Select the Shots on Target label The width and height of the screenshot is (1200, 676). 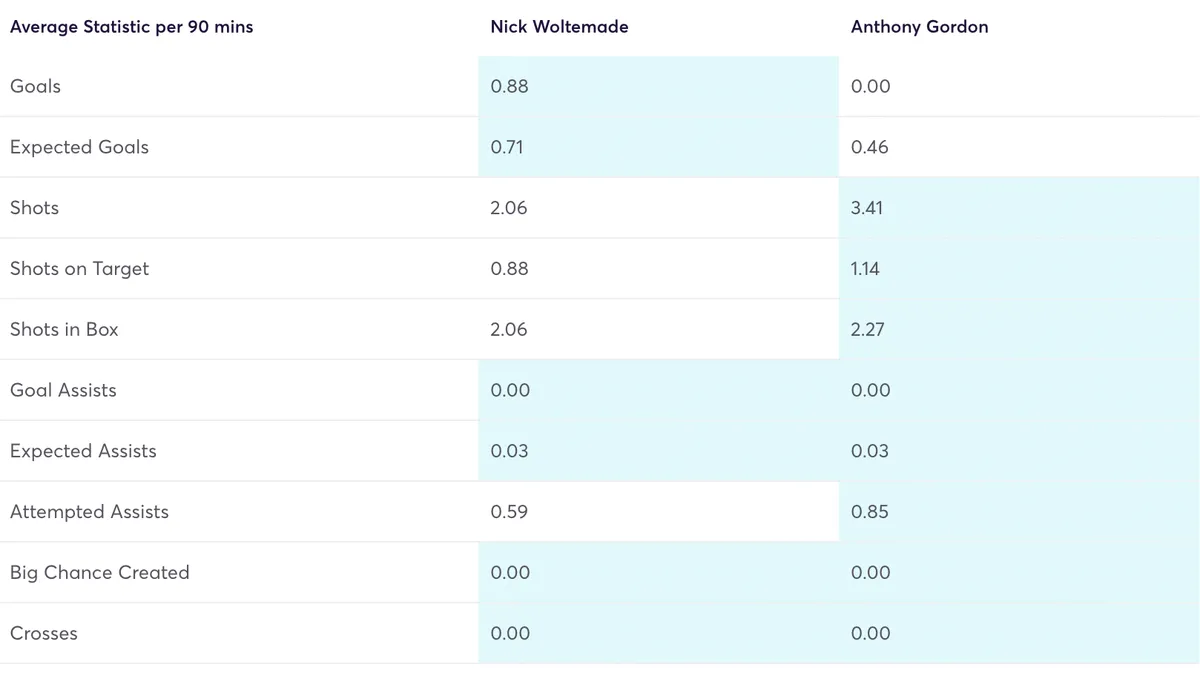click(79, 269)
